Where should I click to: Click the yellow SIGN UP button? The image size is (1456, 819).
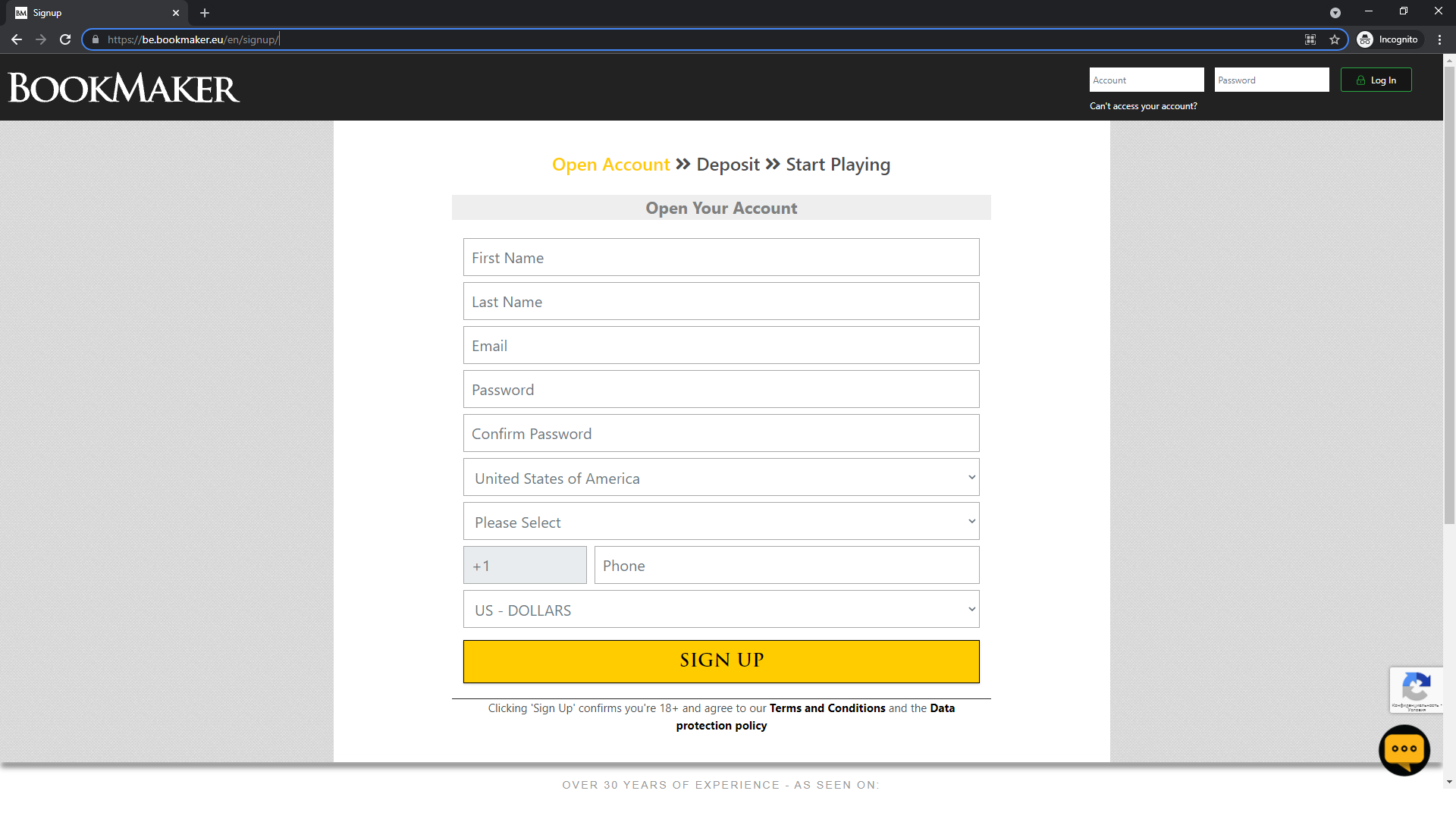click(x=721, y=661)
